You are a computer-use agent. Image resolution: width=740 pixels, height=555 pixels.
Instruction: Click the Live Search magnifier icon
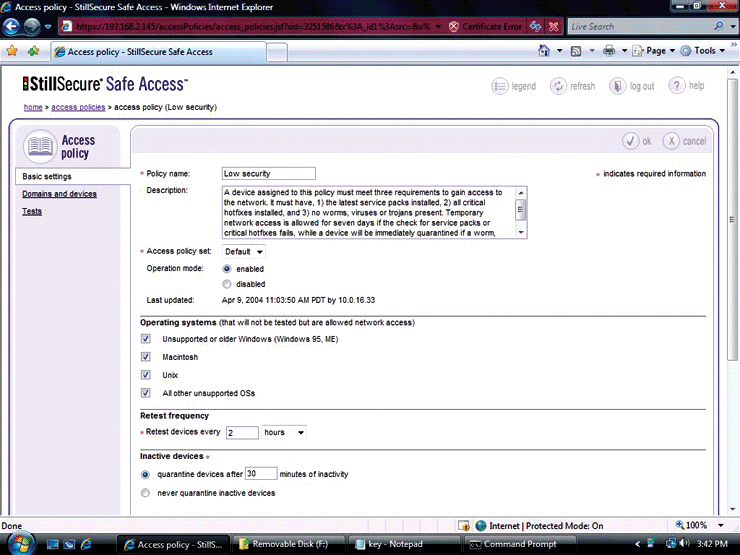pos(719,26)
